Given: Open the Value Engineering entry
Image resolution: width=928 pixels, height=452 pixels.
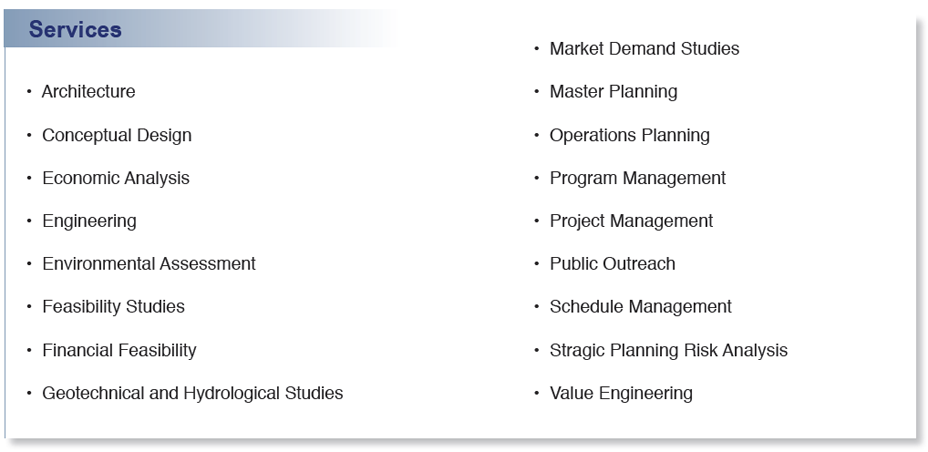Looking at the screenshot, I should pos(620,393).
